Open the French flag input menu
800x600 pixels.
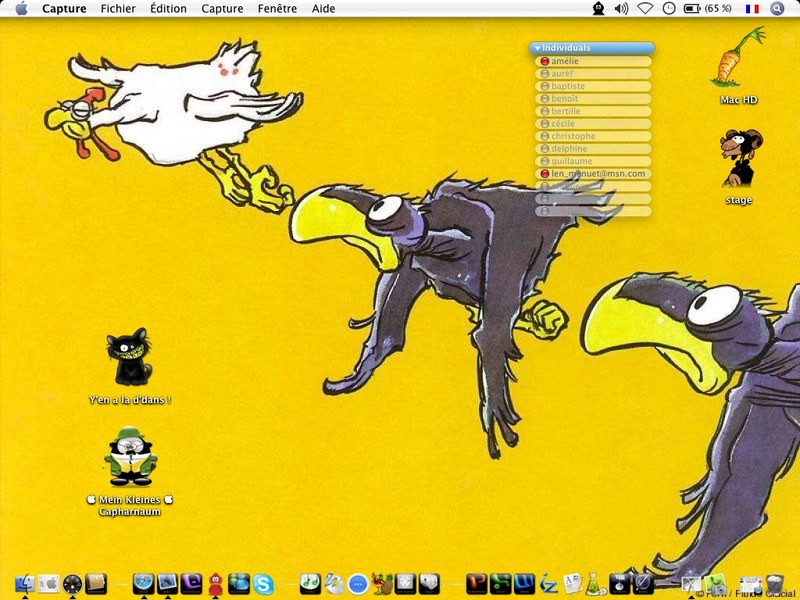tap(752, 9)
